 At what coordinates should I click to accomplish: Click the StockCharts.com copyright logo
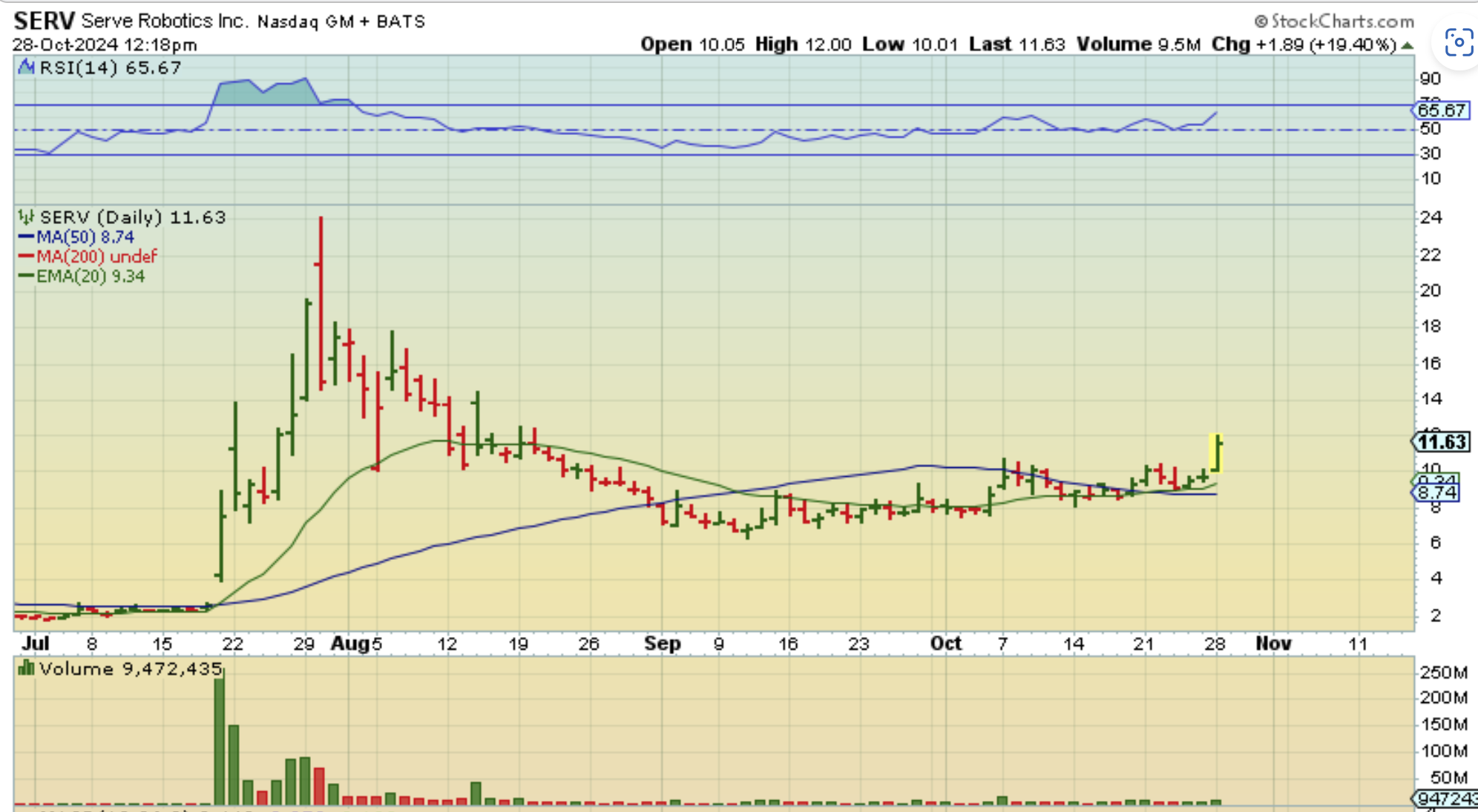tap(1334, 21)
